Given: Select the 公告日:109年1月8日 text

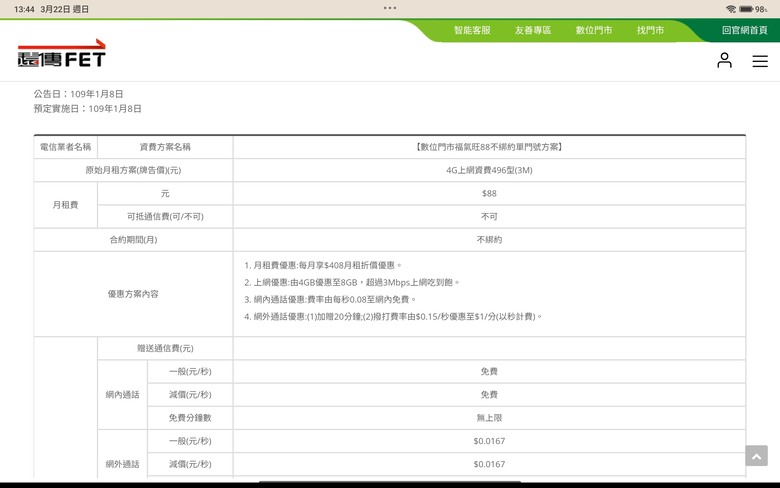Looking at the screenshot, I should pyautogui.click(x=78, y=94).
